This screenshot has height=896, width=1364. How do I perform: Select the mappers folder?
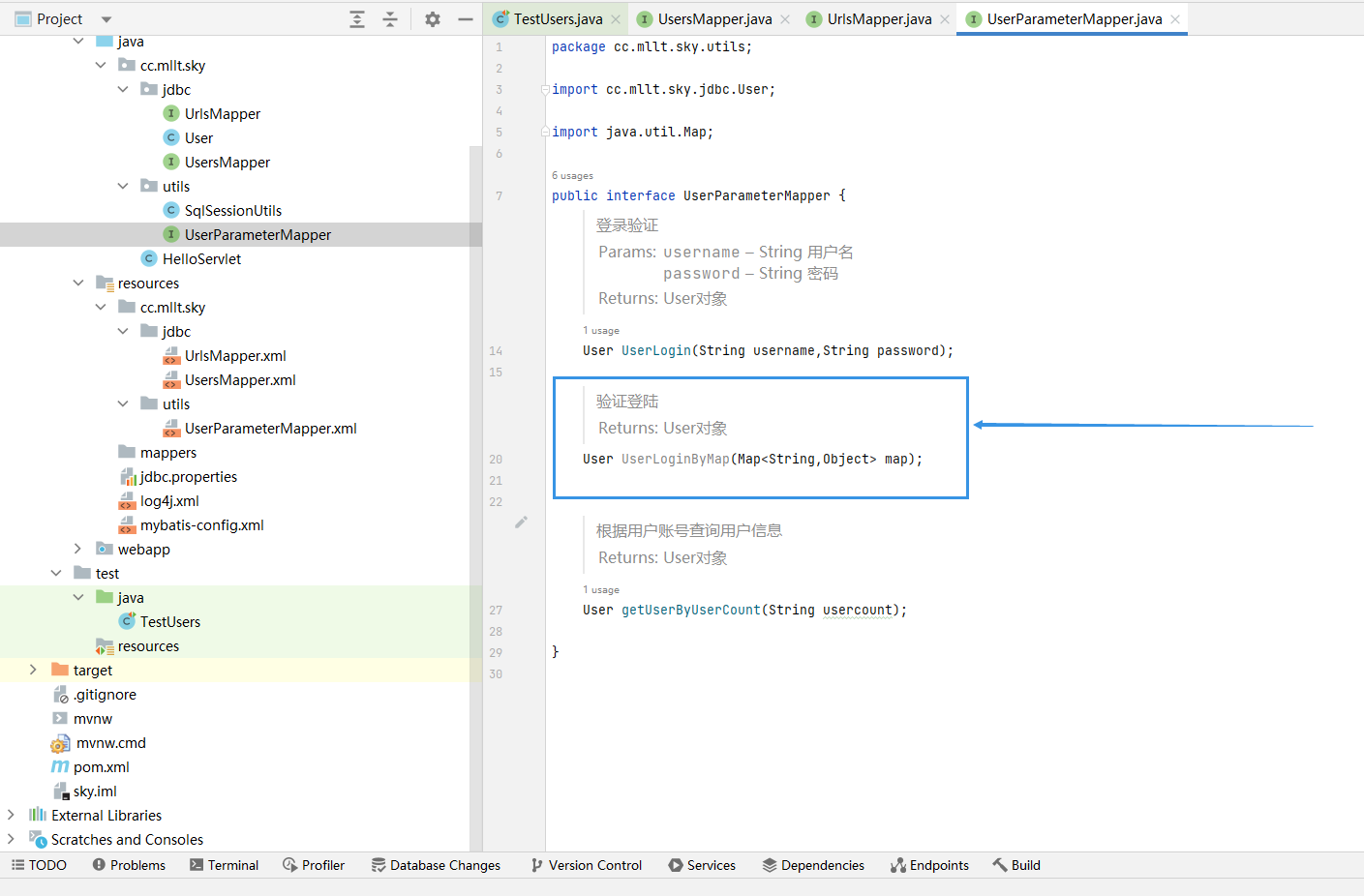click(167, 452)
